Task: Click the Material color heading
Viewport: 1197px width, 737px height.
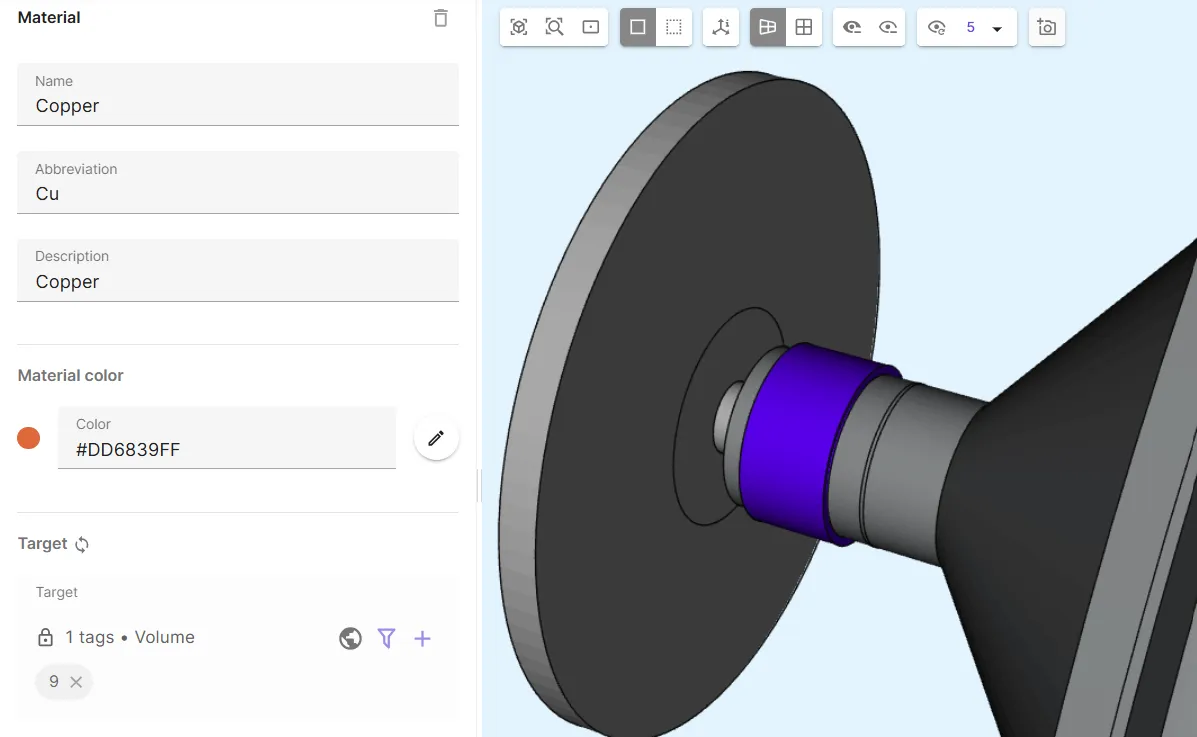Action: [x=70, y=376]
